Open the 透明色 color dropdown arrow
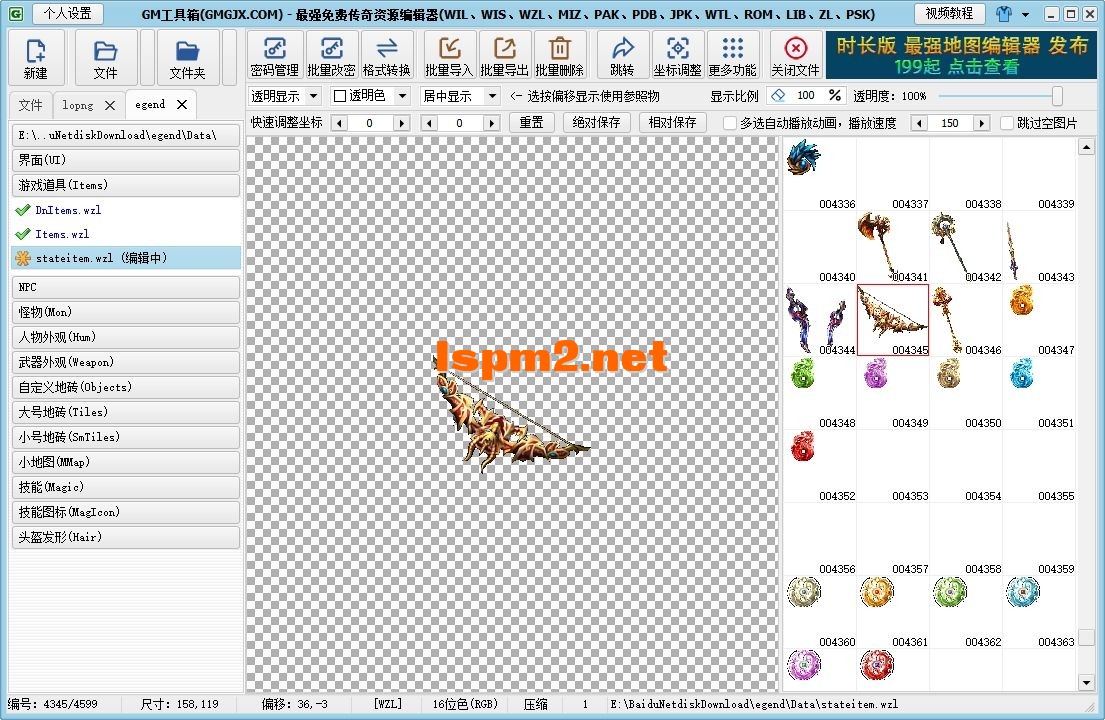This screenshot has height=720, width=1105. click(x=402, y=96)
